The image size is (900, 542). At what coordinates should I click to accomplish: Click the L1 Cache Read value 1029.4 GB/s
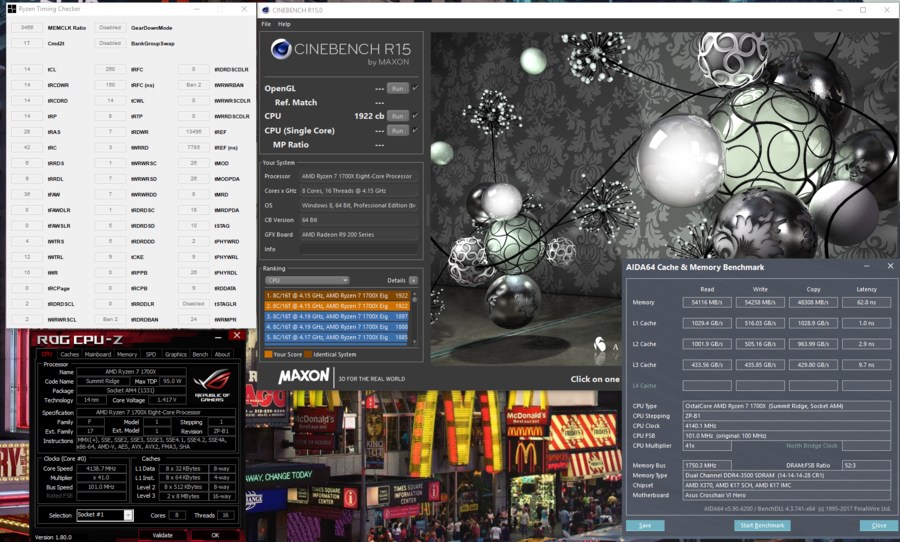(707, 323)
